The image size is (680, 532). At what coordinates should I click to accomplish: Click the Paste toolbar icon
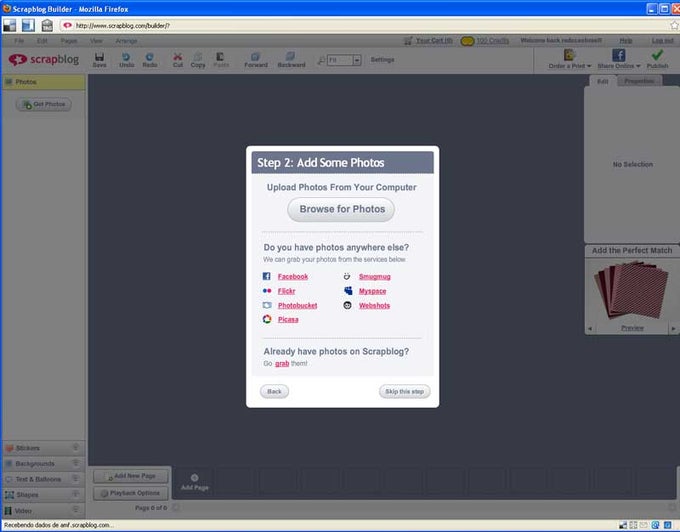tap(220, 57)
